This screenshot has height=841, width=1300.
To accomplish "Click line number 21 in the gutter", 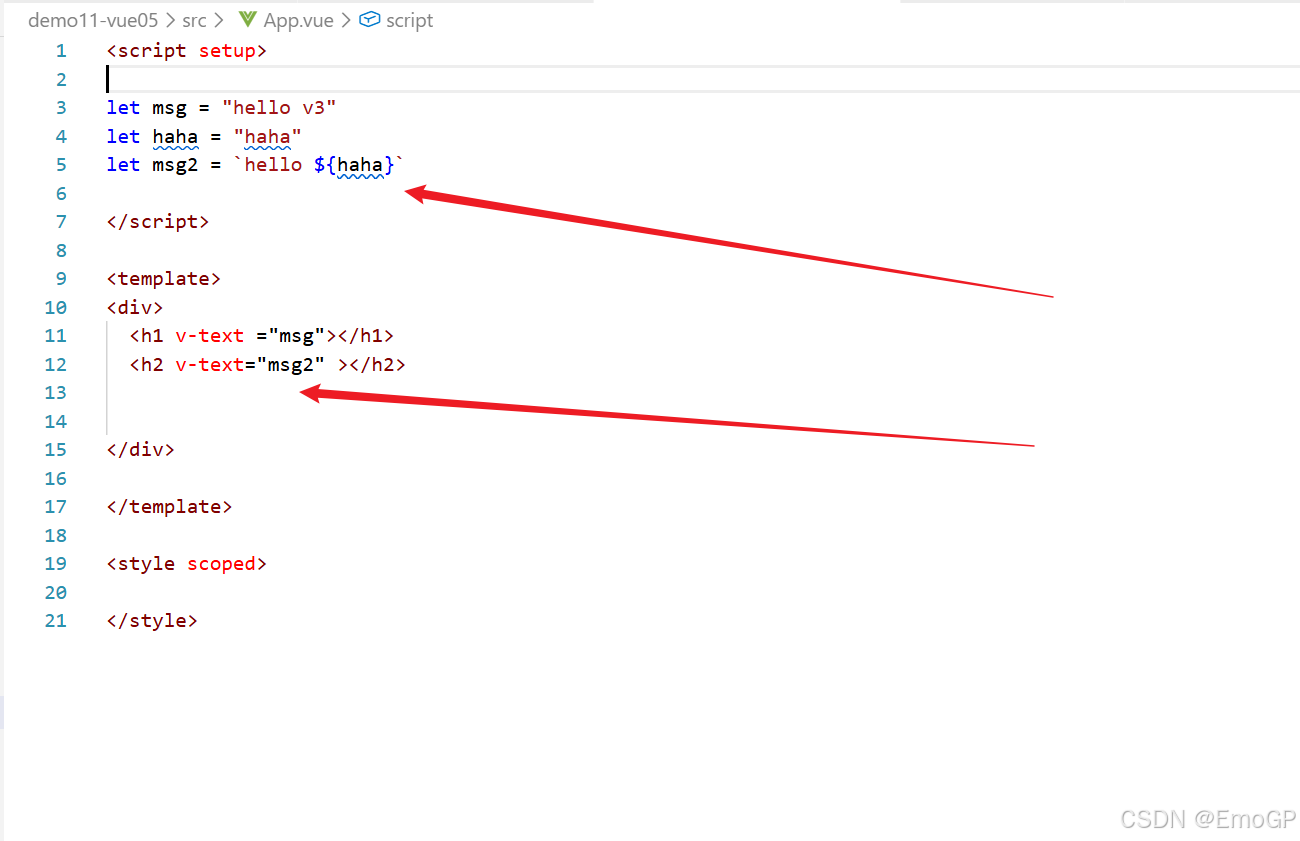I will tap(56, 621).
